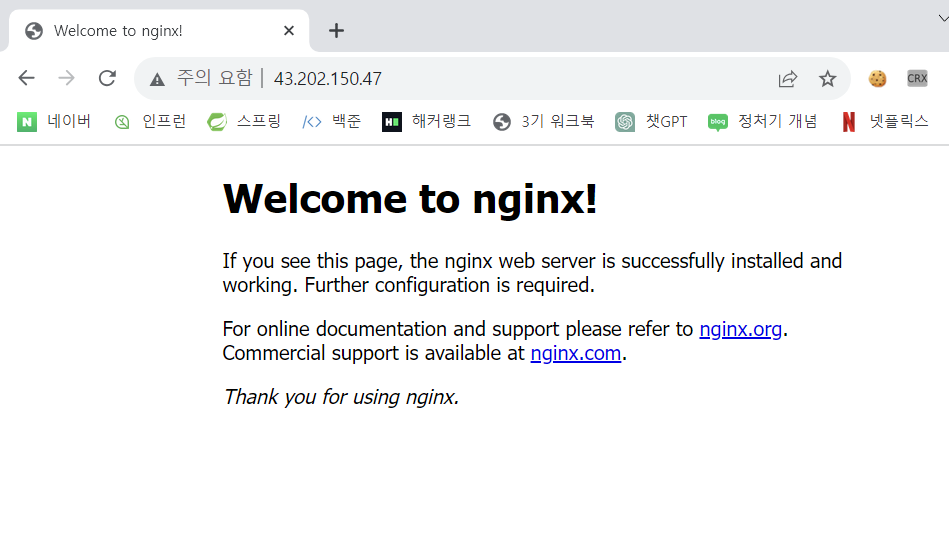Open the 정처기 개념 blog bookmark
The width and height of the screenshot is (949, 547).
tap(763, 122)
